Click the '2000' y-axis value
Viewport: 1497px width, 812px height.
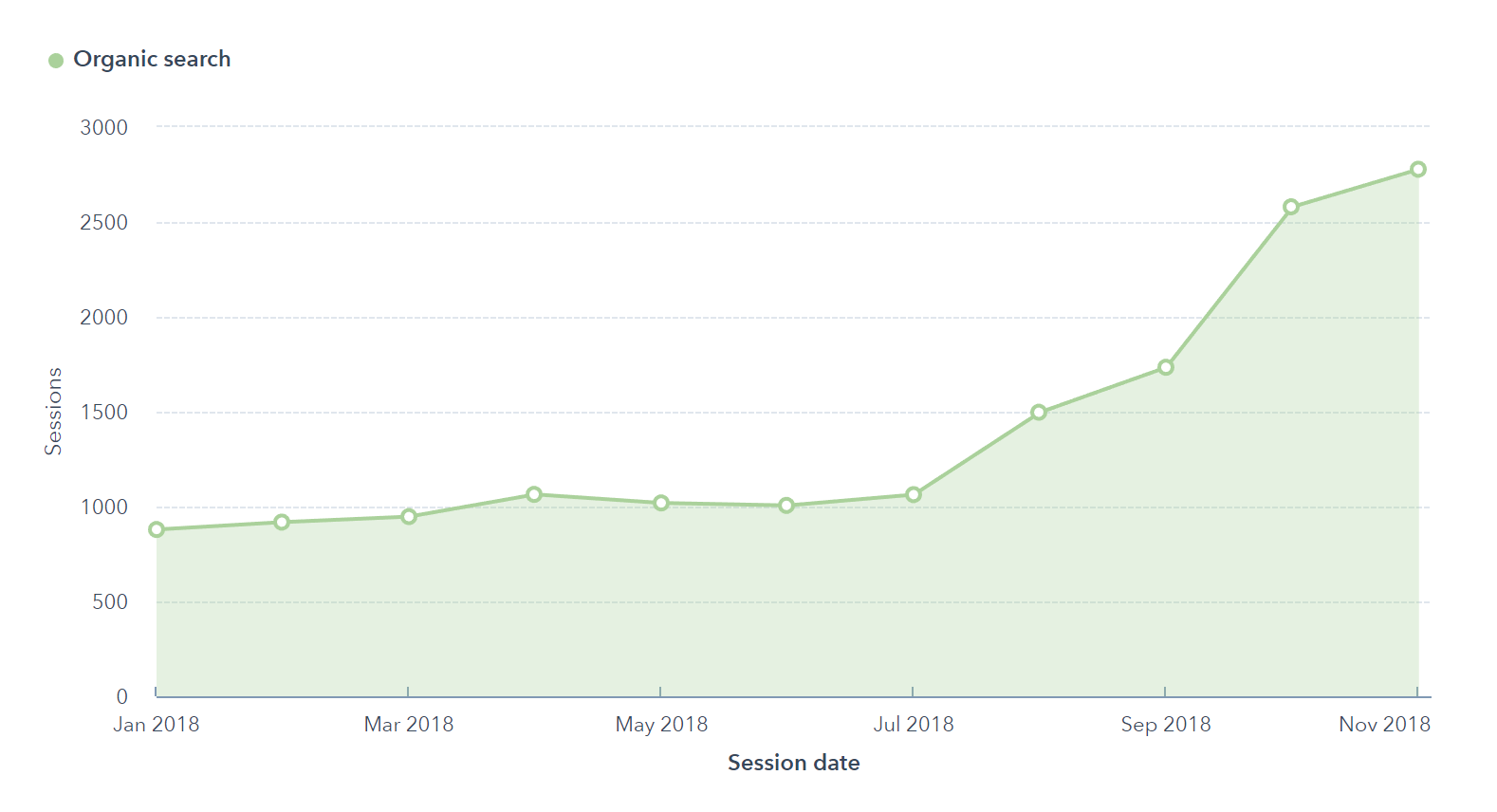(104, 317)
